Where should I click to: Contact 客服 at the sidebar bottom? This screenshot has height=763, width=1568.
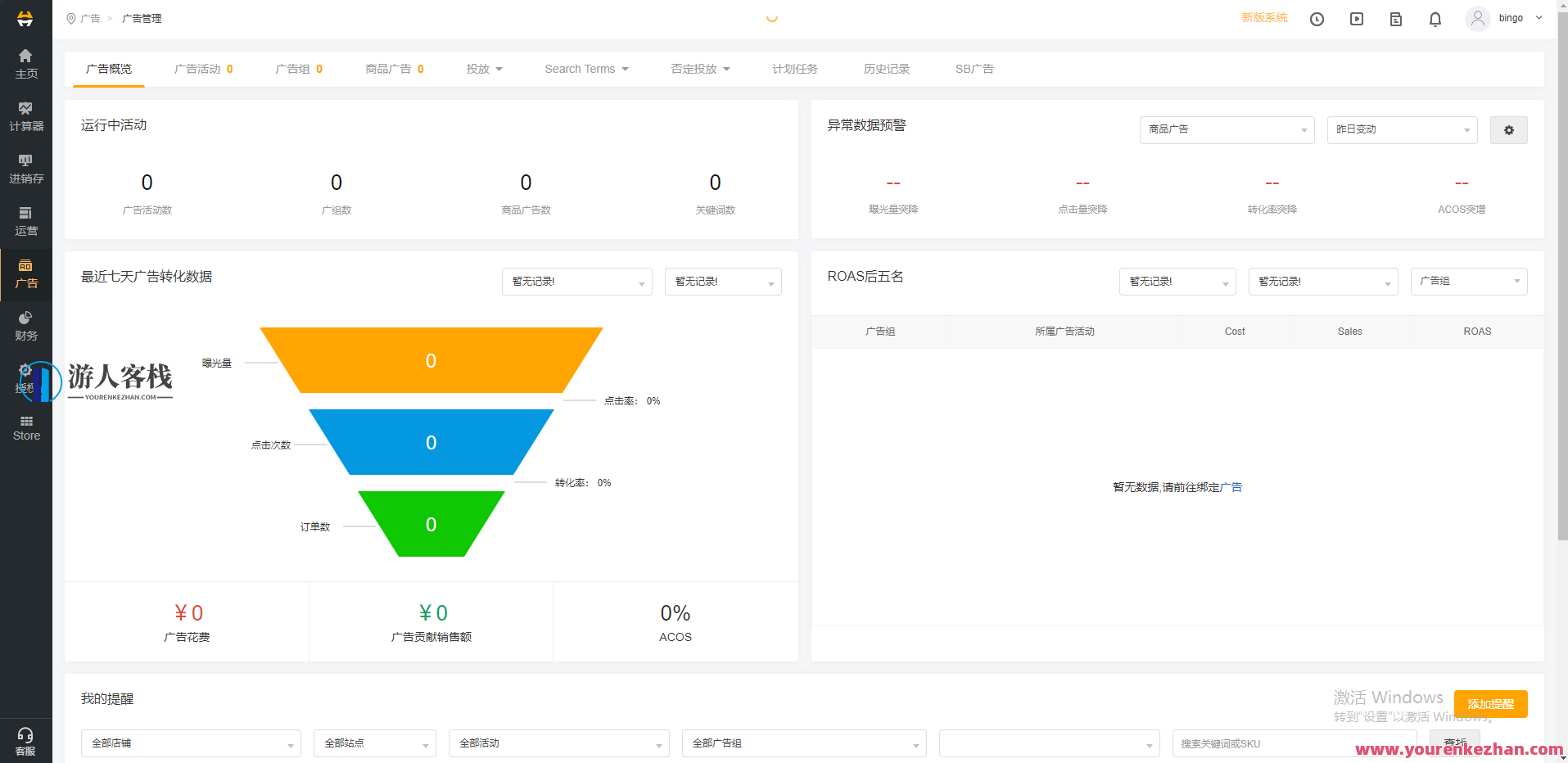(25, 739)
